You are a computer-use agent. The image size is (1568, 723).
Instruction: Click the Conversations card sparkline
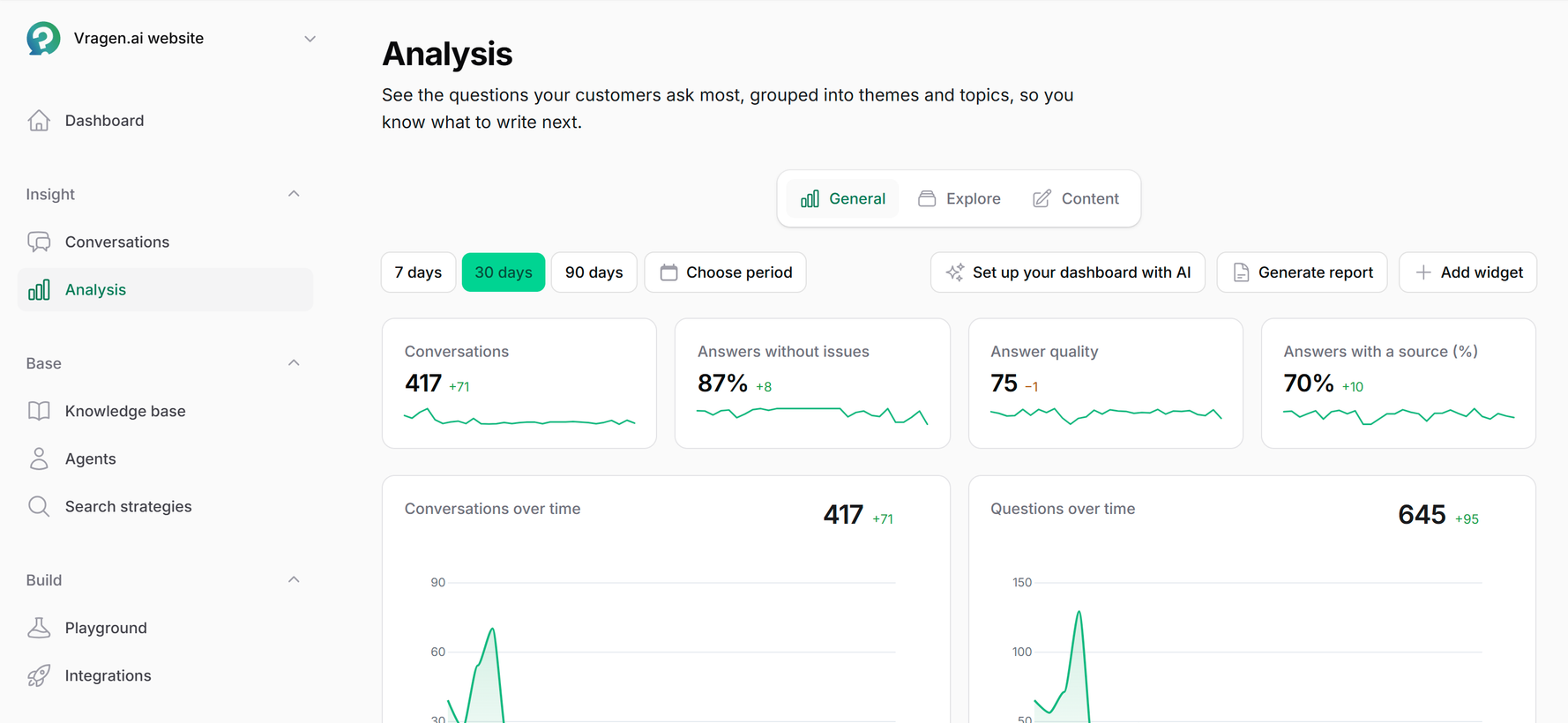point(519,417)
